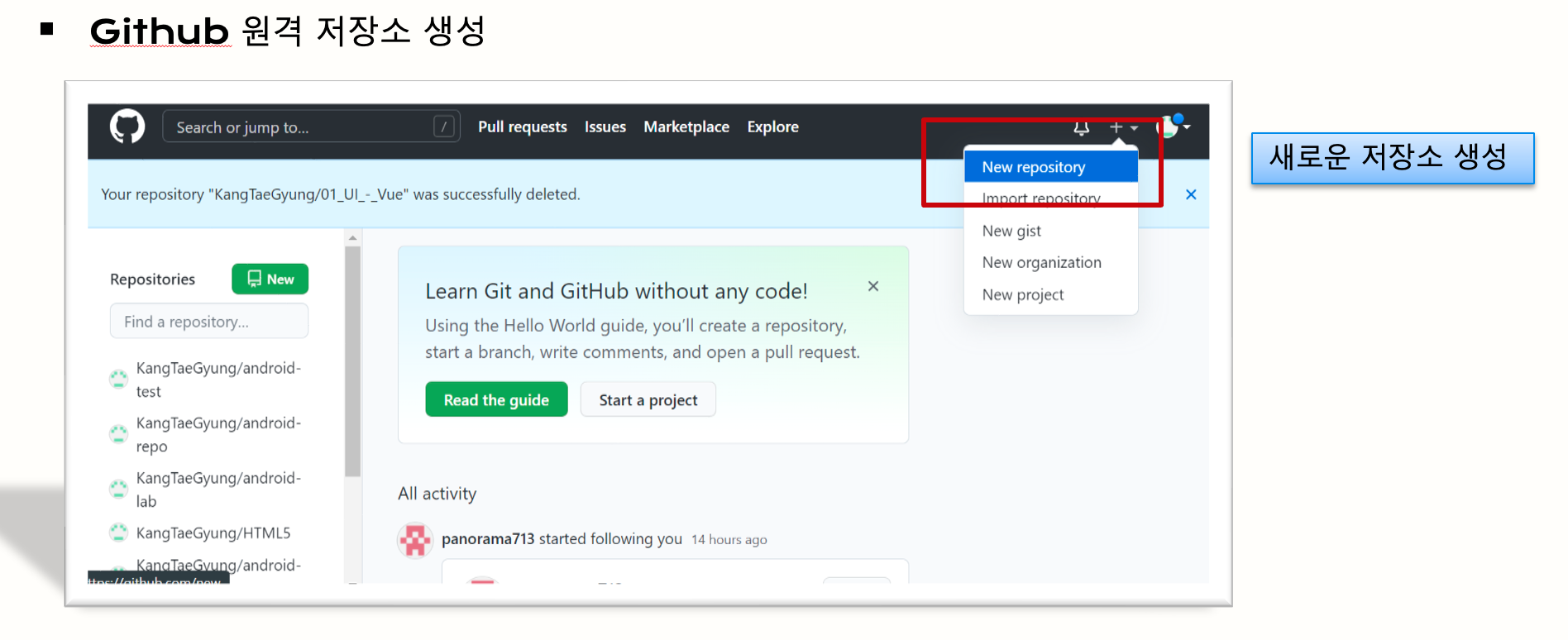Screen dimensions: 1568x640
Task: Go to Issues in top navigation
Action: tap(605, 127)
